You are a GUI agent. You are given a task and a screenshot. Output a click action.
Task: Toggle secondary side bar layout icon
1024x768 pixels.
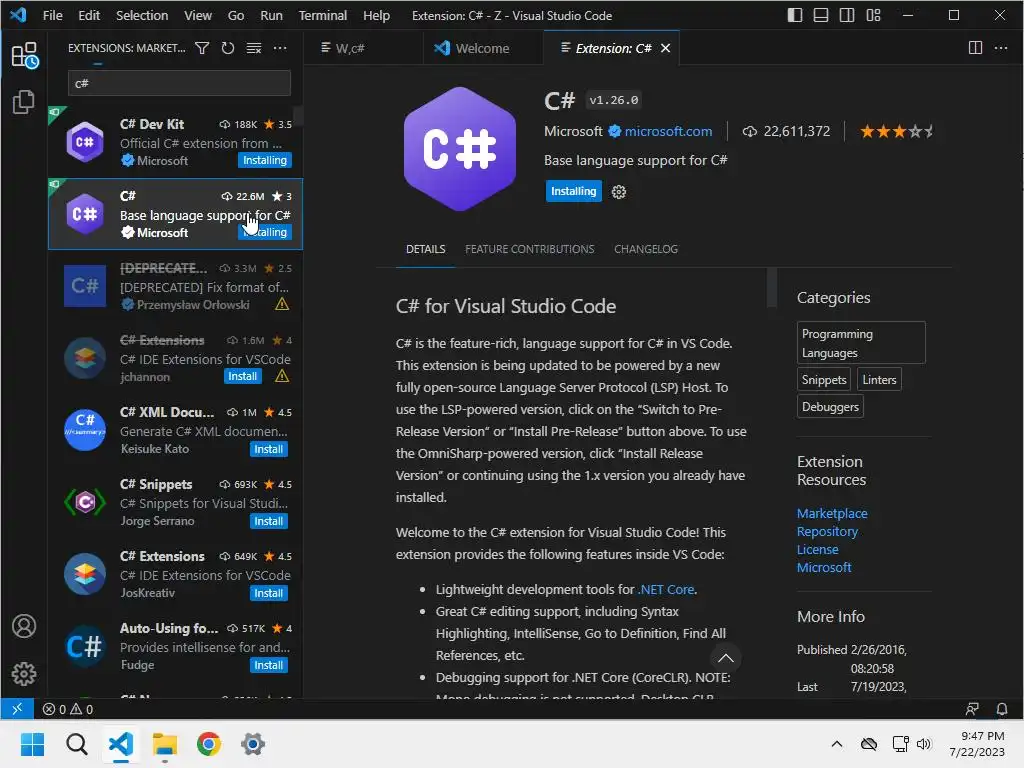click(847, 15)
